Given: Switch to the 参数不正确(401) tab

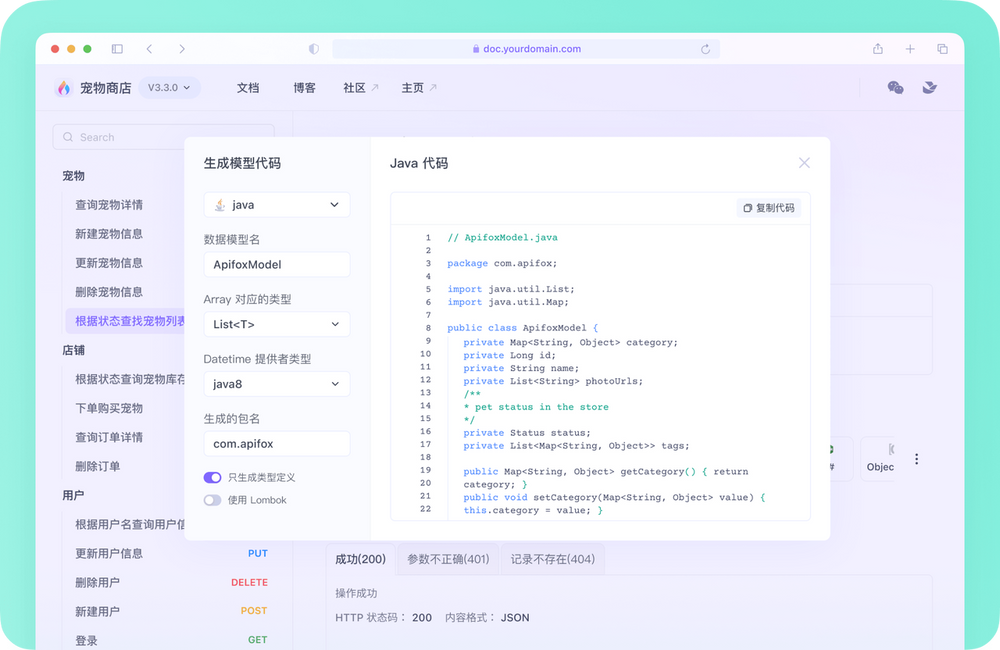Looking at the screenshot, I should tap(448, 559).
